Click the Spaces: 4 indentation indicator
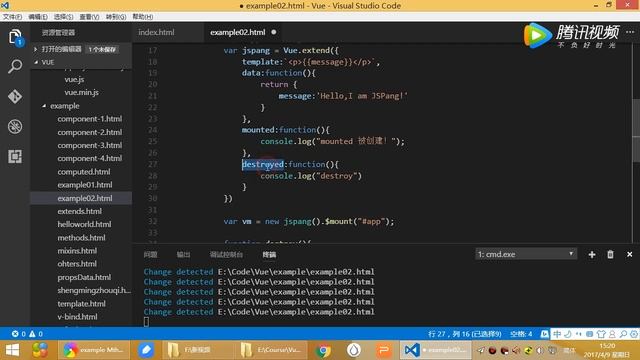The width and height of the screenshot is (640, 360). click(x=521, y=334)
